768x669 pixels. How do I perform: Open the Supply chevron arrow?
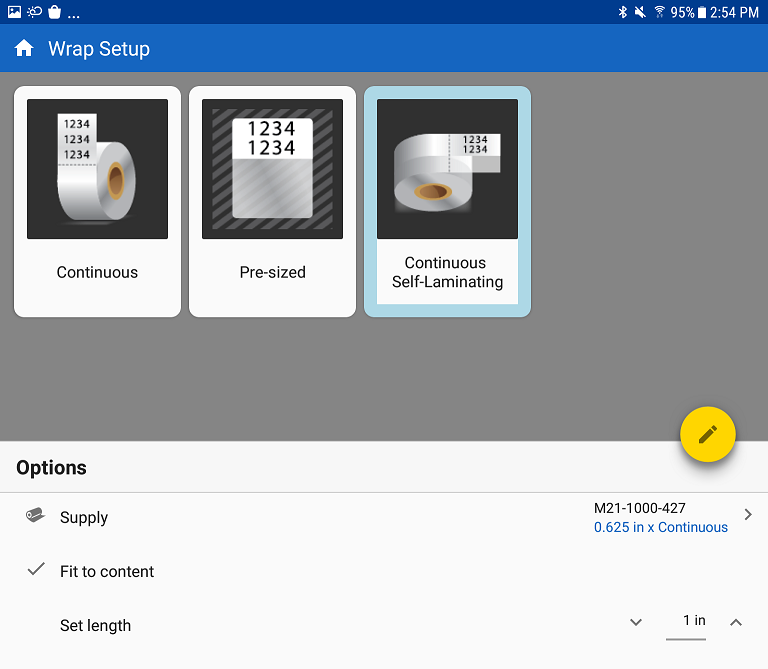(x=748, y=515)
